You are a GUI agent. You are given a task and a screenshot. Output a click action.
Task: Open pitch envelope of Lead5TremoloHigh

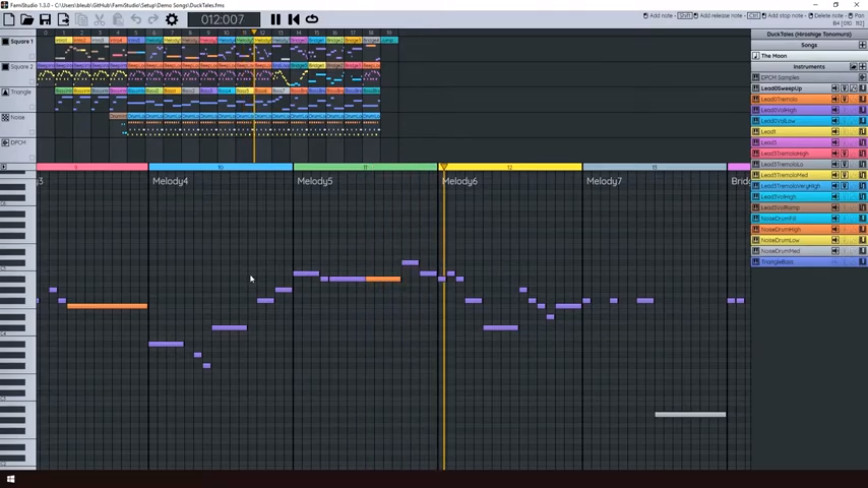coord(845,153)
